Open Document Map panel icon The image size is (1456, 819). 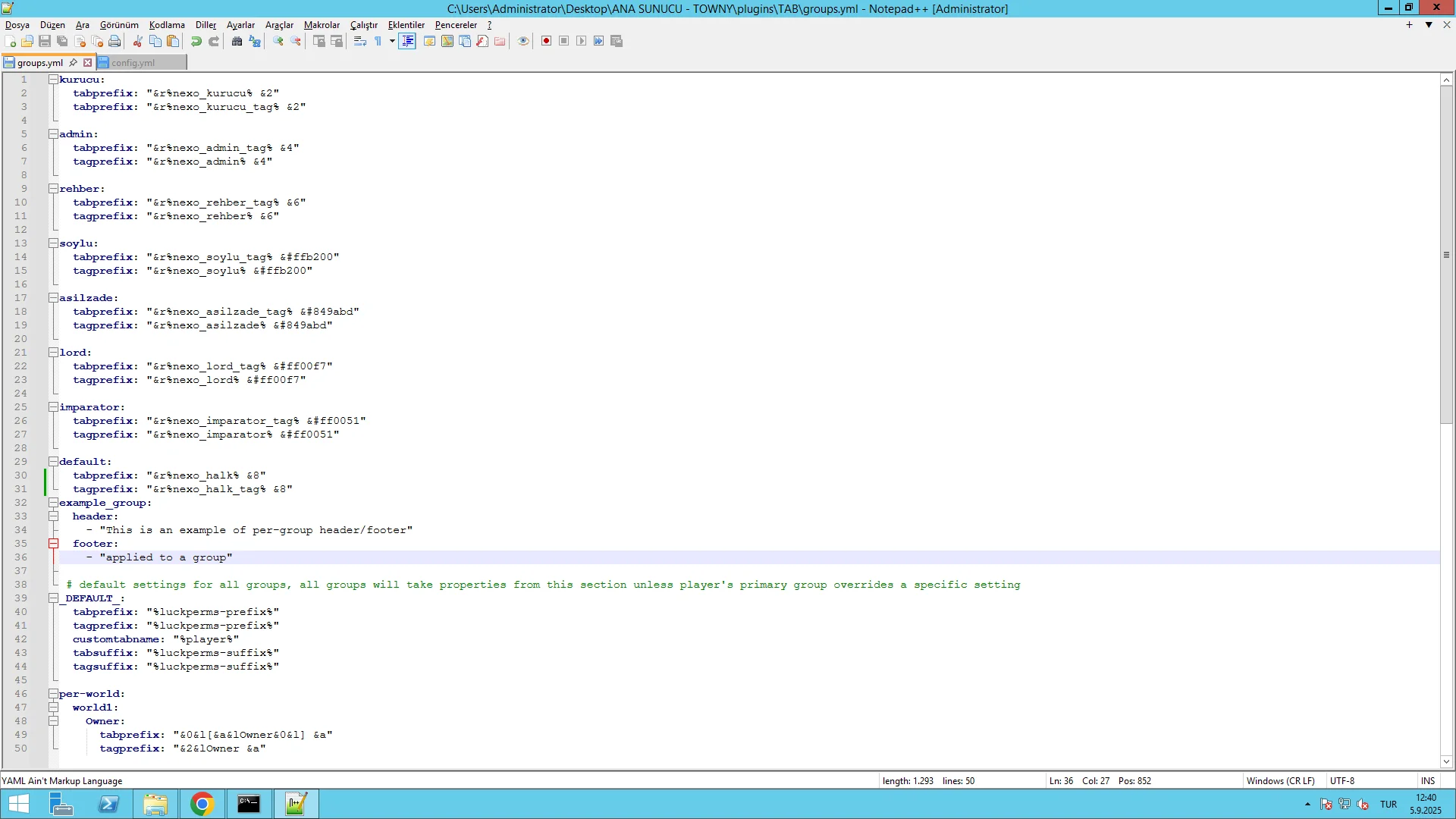coord(447,41)
